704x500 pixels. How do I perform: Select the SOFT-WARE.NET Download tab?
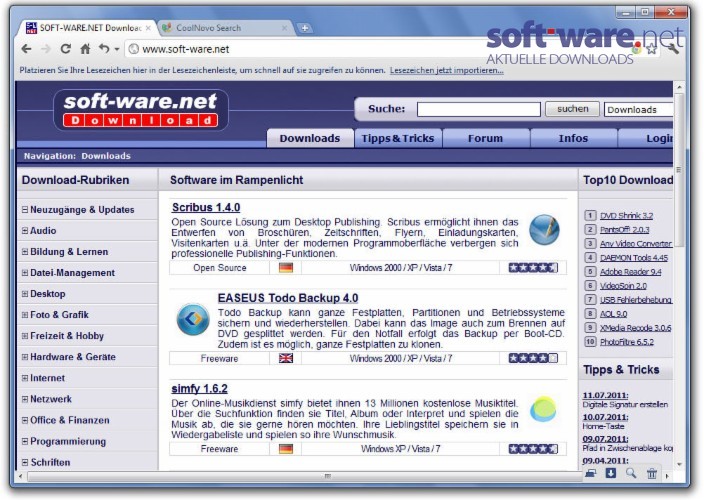(90, 28)
